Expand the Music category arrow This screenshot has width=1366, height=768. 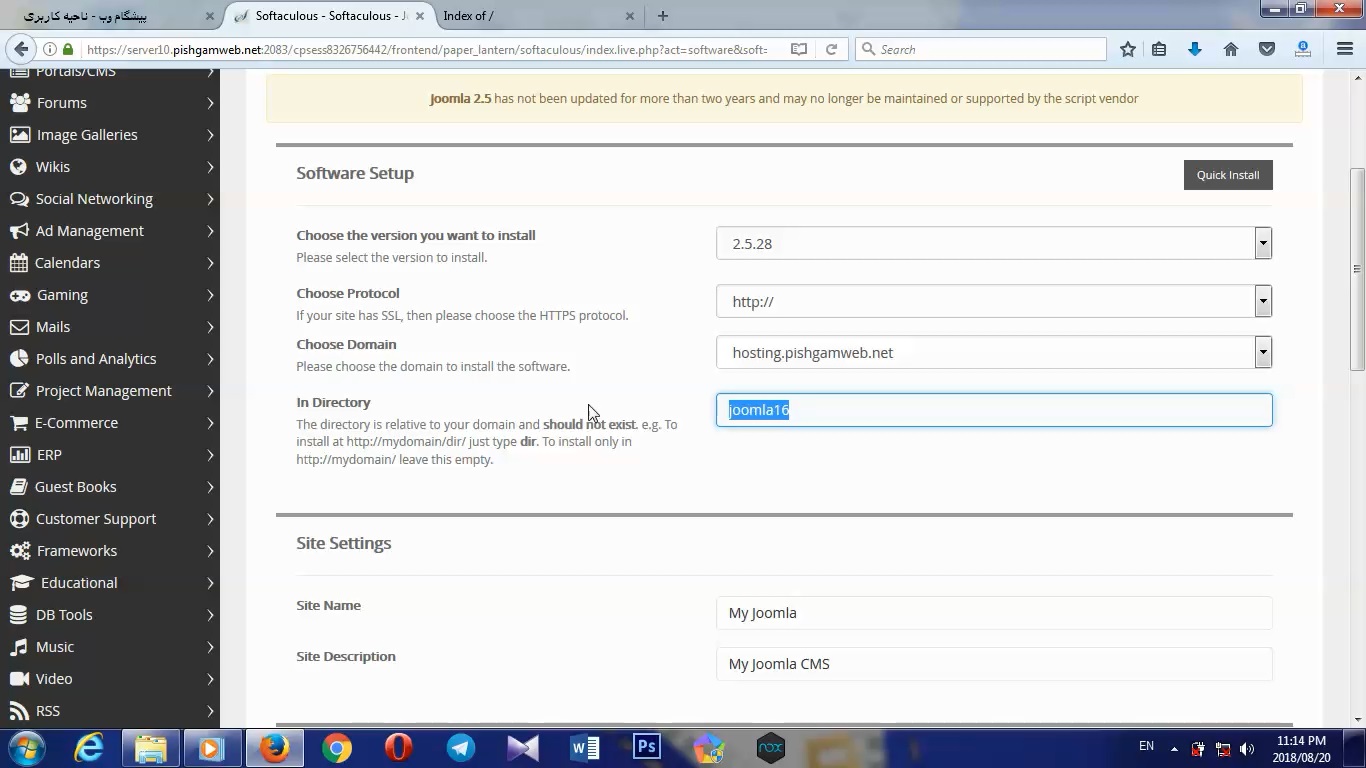coord(210,647)
